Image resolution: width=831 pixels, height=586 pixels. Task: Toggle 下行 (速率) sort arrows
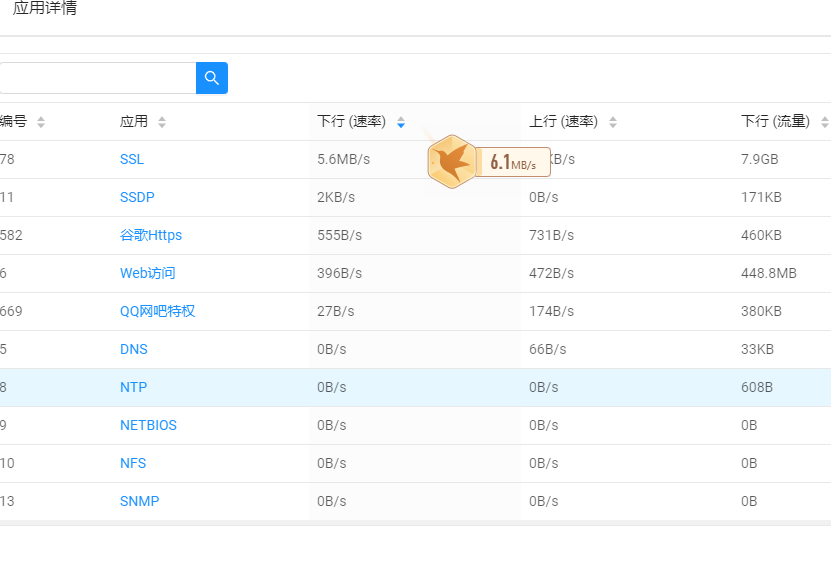[401, 122]
